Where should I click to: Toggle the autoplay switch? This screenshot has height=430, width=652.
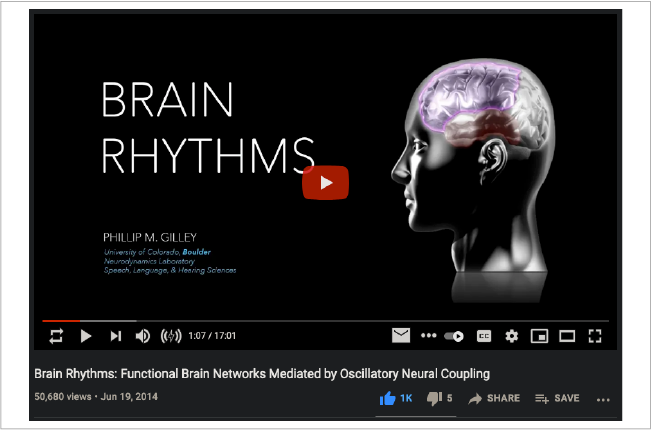click(455, 336)
